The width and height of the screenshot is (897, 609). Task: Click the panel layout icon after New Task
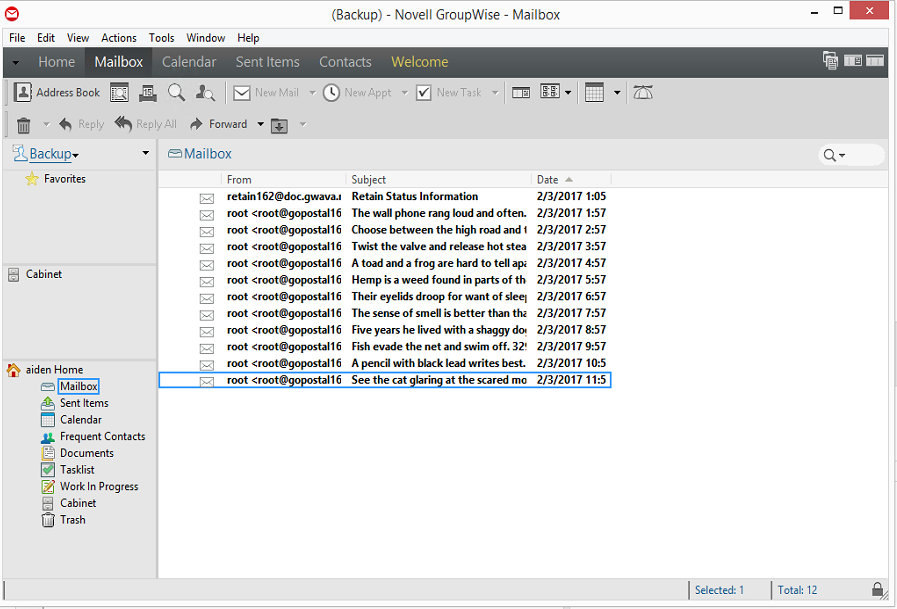click(x=521, y=93)
